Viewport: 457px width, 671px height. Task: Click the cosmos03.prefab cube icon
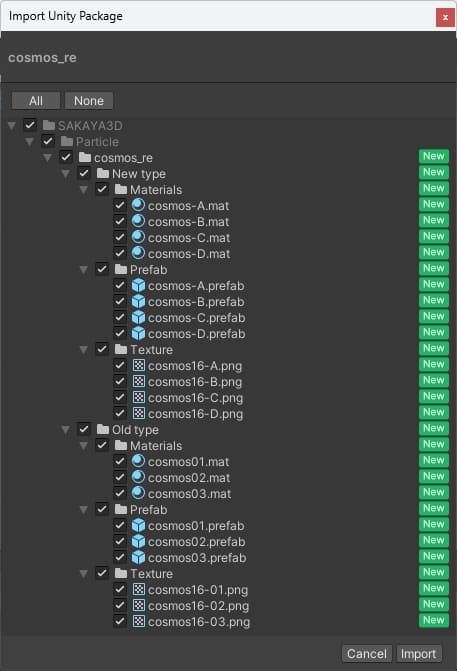[138, 557]
